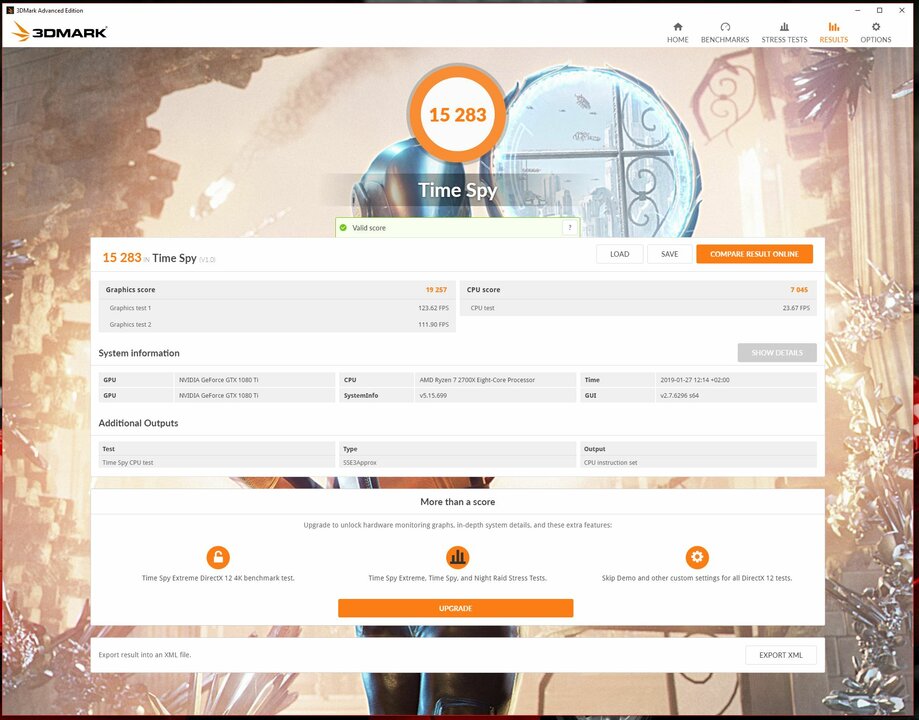Click the 3DMark logo

click(x=59, y=32)
